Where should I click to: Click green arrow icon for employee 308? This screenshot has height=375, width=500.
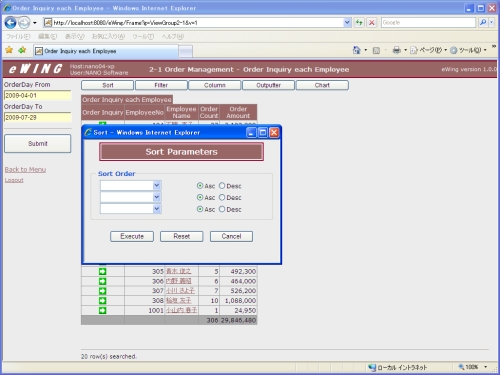point(102,301)
